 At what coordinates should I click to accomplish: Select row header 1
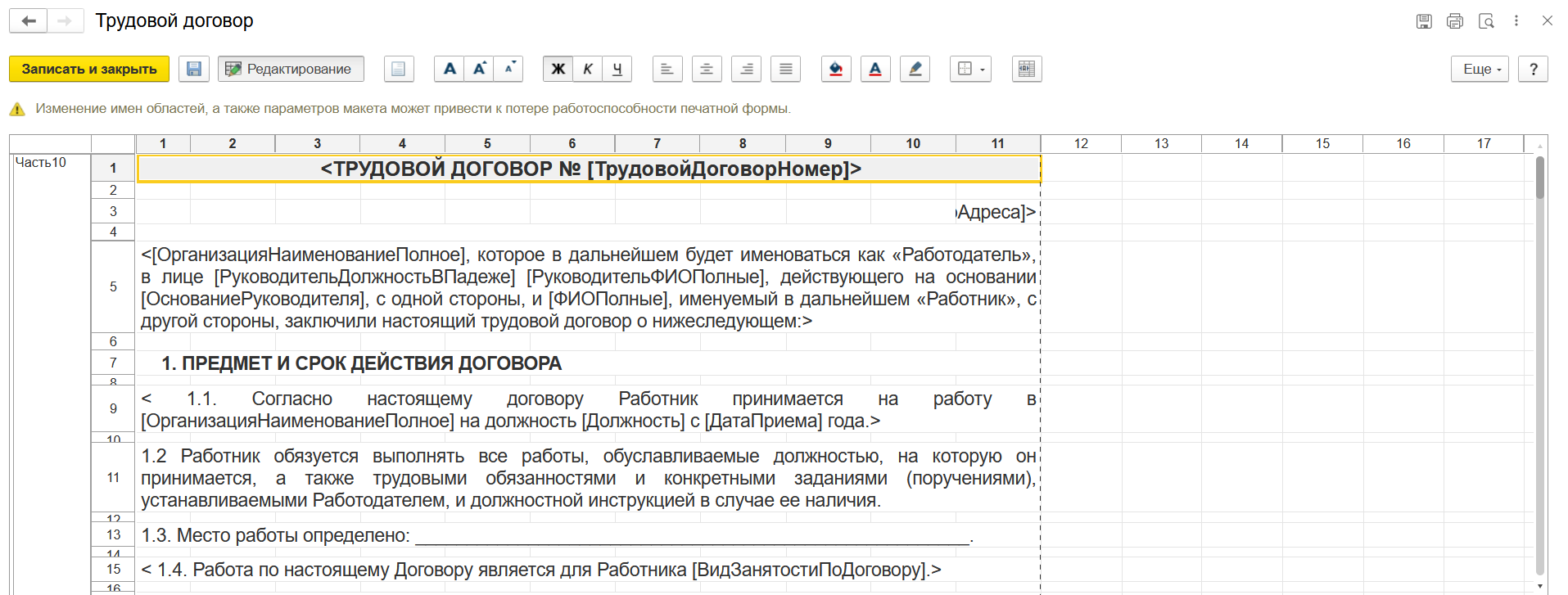113,168
